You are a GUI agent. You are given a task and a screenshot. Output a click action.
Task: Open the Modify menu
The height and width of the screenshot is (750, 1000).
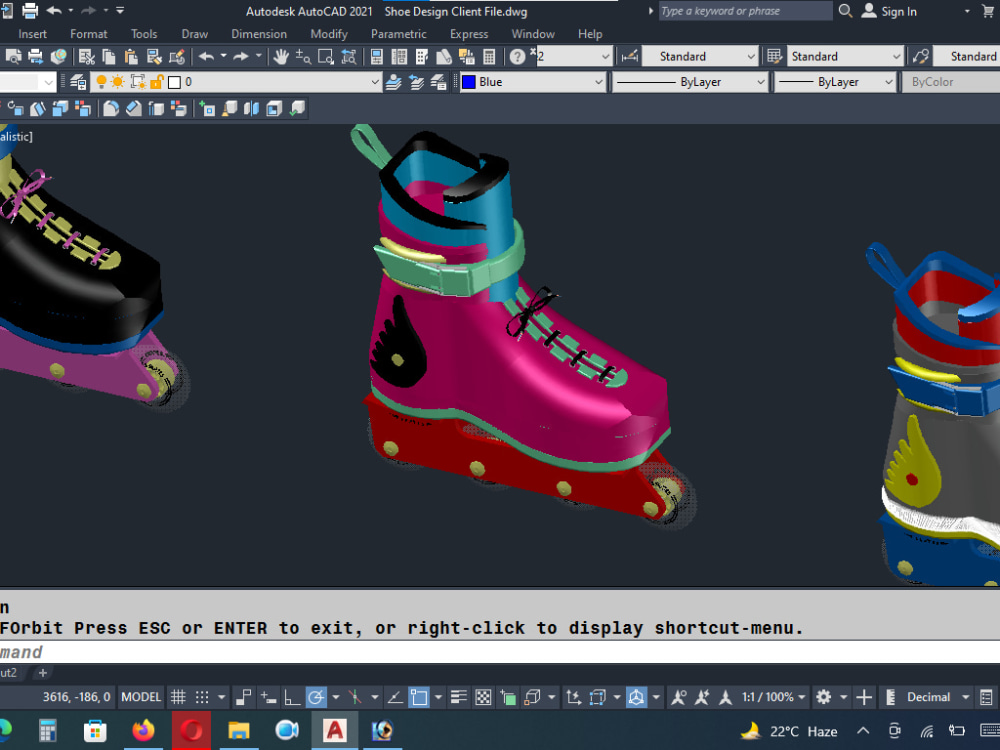click(x=329, y=33)
